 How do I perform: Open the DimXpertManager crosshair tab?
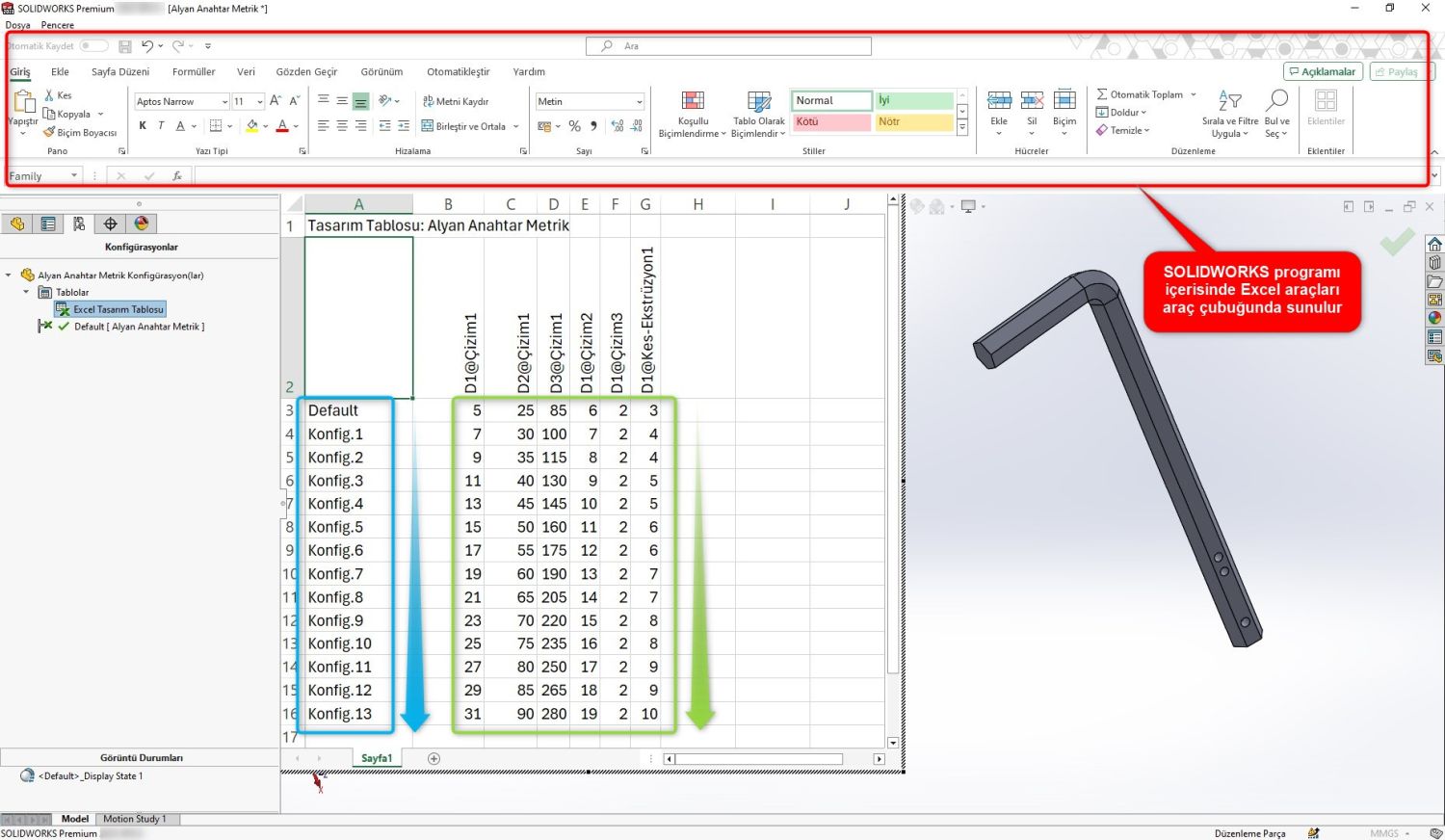pyautogui.click(x=110, y=223)
